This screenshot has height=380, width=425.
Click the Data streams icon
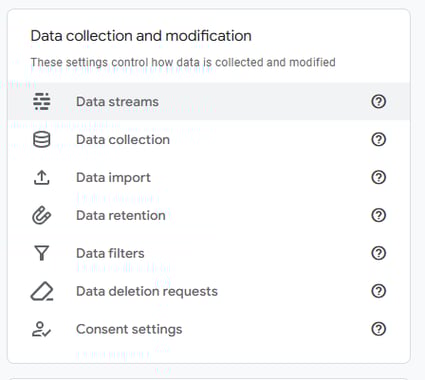coord(42,101)
